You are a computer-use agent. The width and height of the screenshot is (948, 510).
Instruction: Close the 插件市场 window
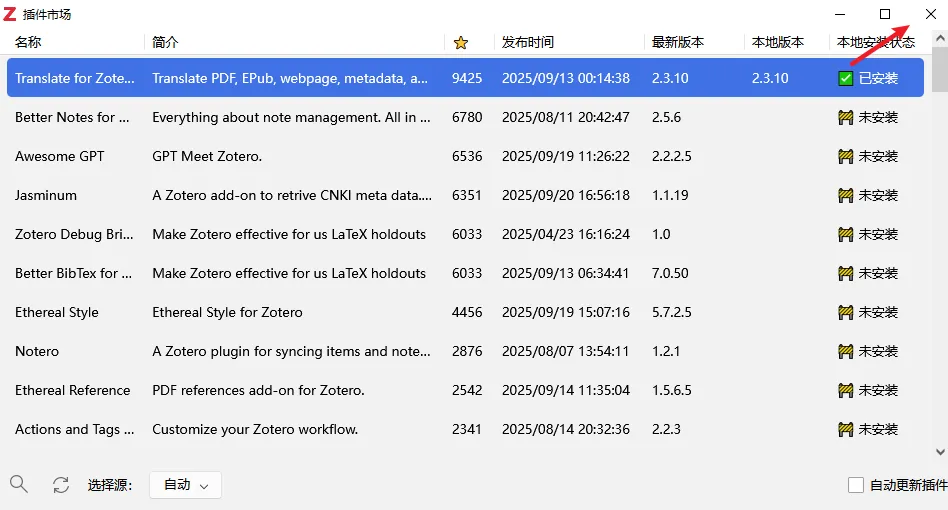coord(930,14)
